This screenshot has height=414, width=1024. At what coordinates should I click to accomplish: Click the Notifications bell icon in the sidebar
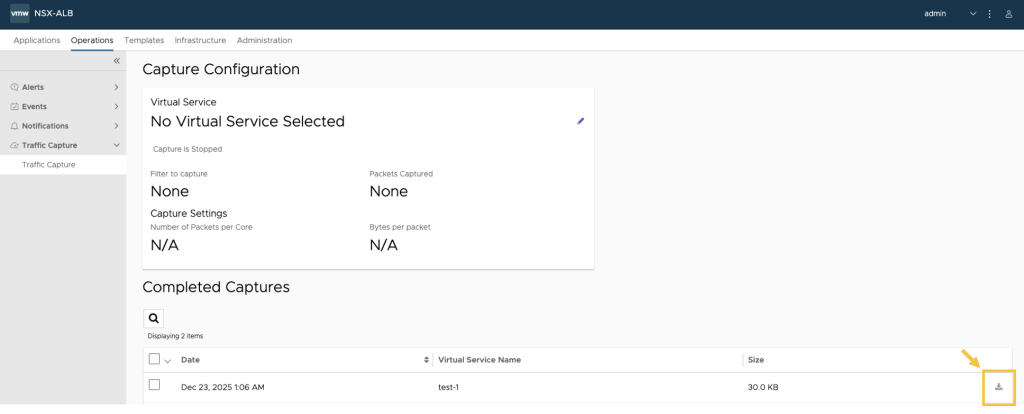point(14,126)
